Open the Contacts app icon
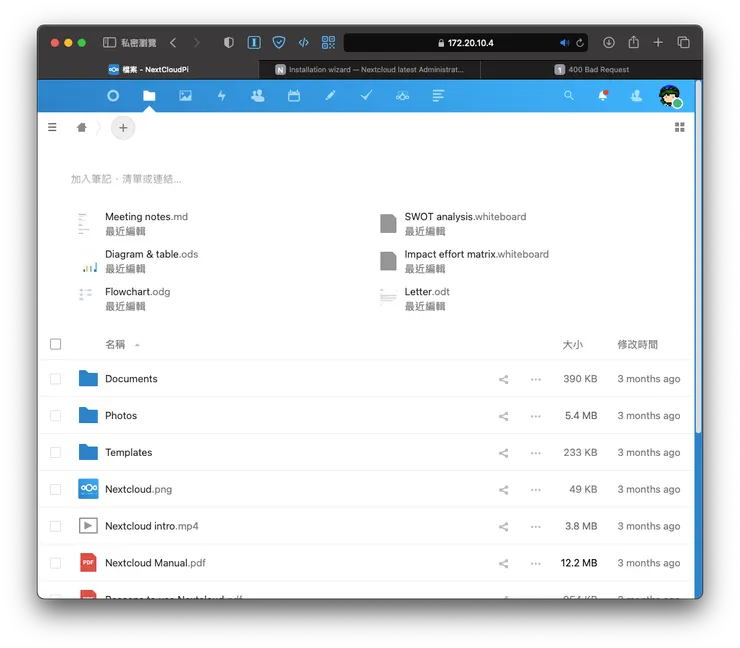 pyautogui.click(x=258, y=96)
